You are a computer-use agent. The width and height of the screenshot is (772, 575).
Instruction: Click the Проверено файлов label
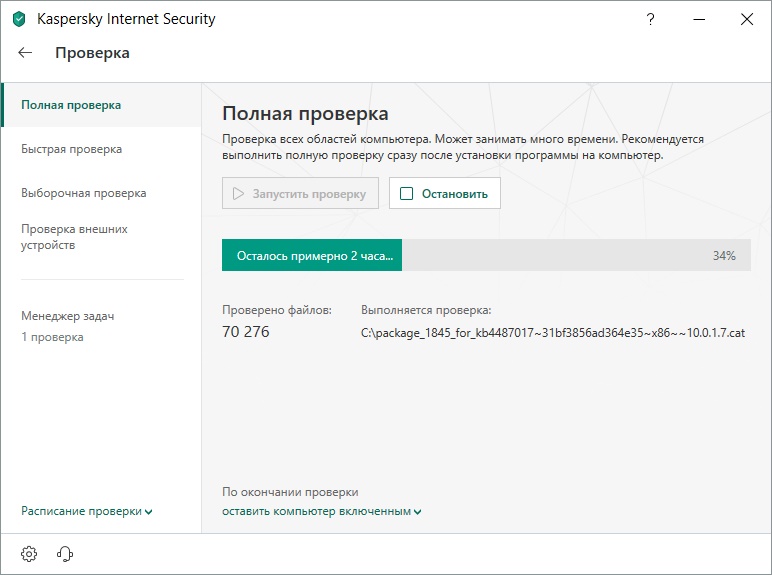277,310
